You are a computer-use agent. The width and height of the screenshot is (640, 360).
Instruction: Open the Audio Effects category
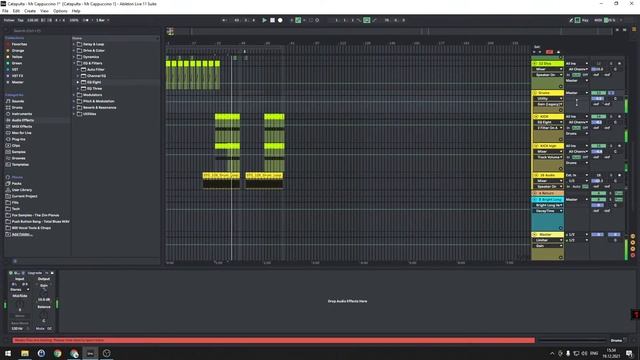point(22,120)
